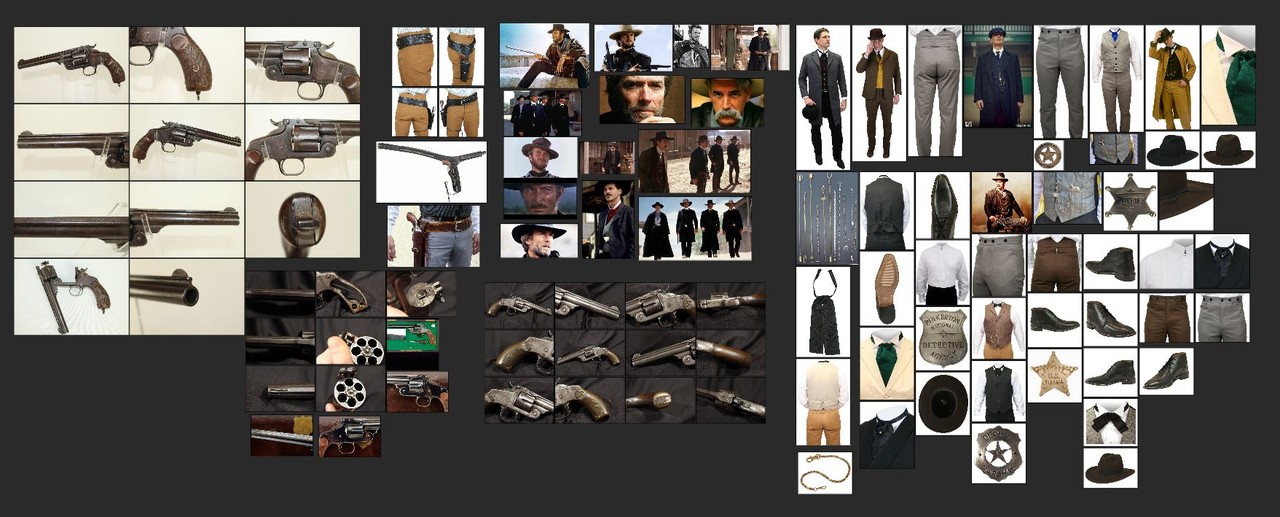
Task: Click the engraved barrel image with yellow tag
Action: pos(282,436)
